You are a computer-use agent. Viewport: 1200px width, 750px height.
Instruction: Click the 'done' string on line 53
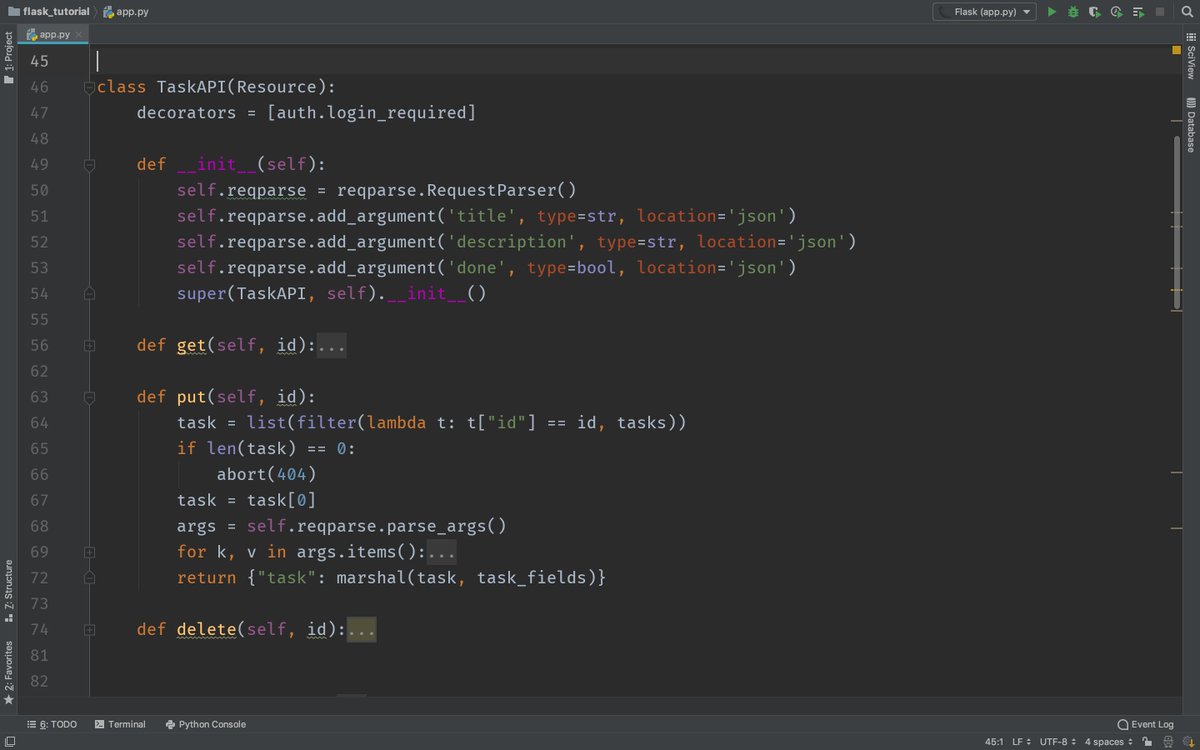coord(477,268)
